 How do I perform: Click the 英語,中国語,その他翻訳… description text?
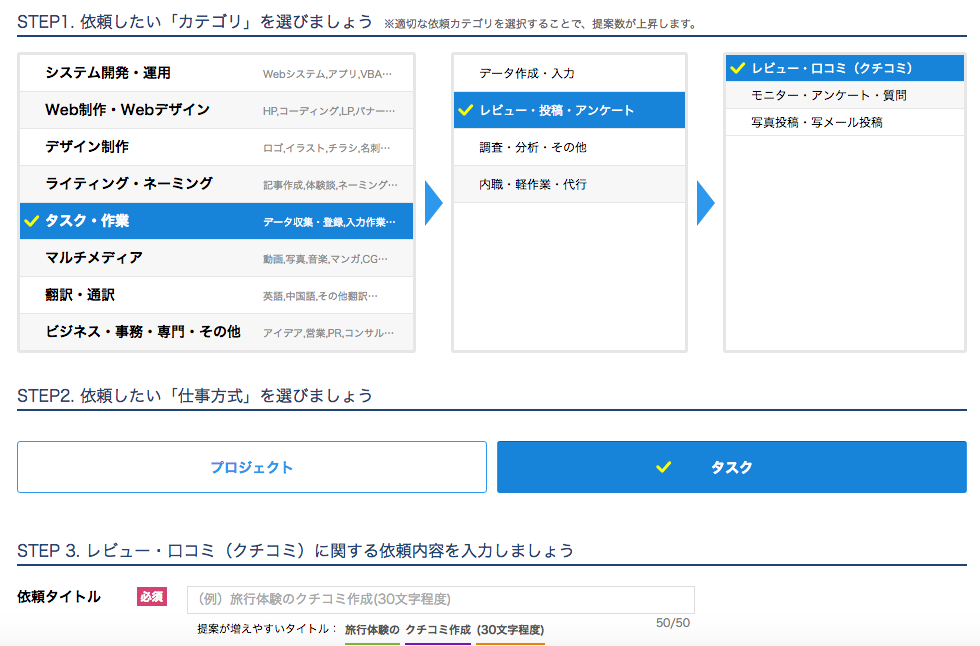[320, 296]
